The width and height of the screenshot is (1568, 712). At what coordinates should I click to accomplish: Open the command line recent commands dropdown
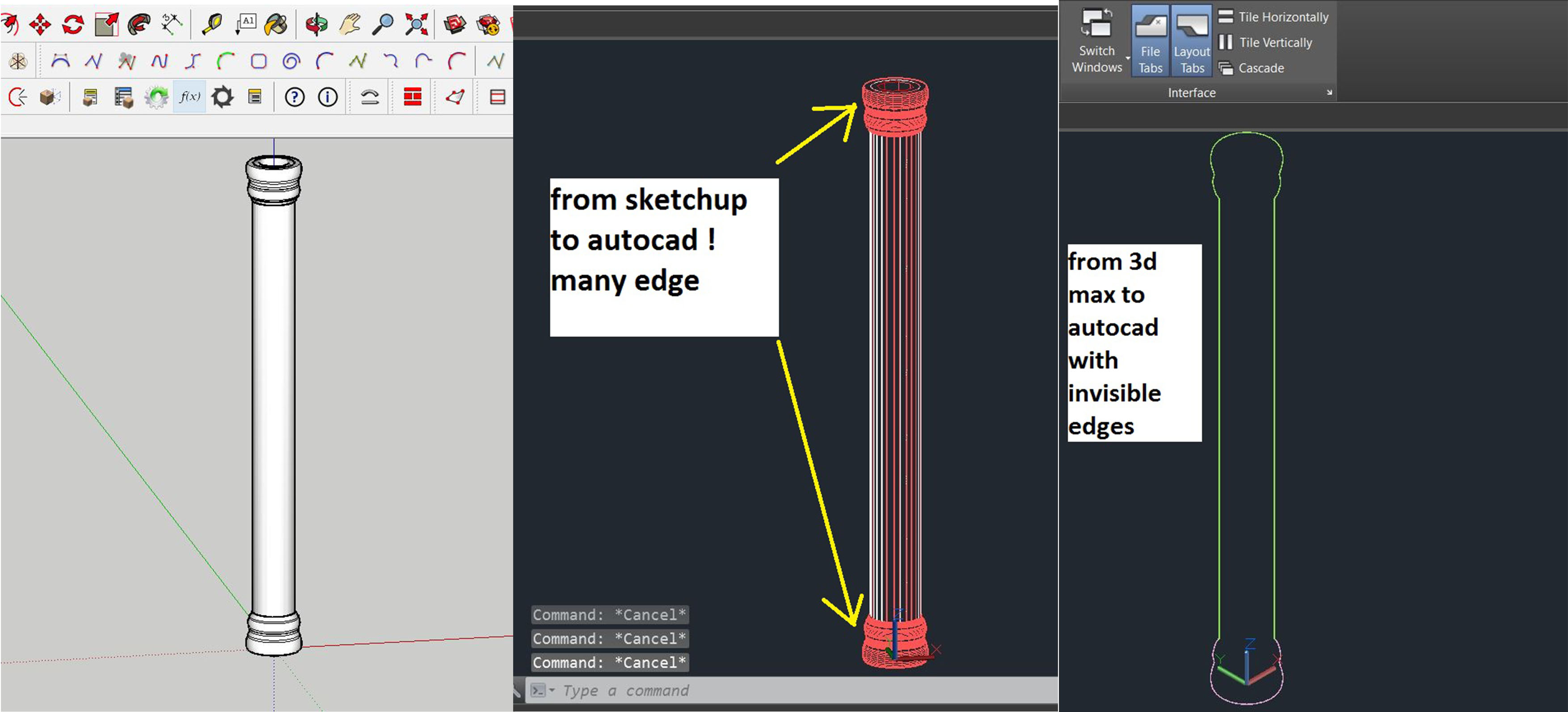[x=552, y=690]
